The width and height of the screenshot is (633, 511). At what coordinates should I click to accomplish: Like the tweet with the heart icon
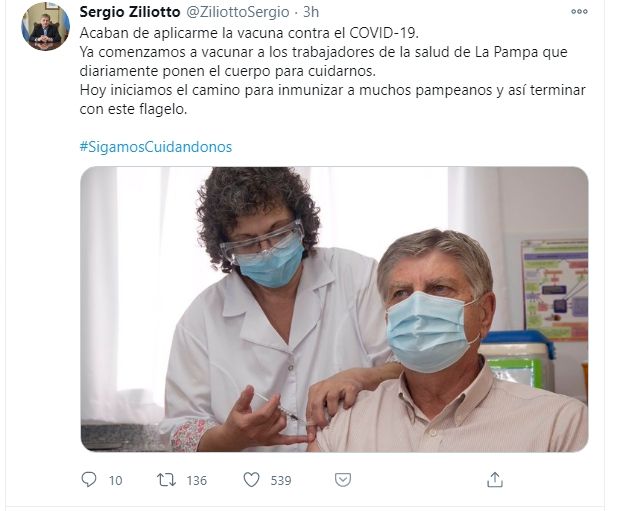coord(252,480)
